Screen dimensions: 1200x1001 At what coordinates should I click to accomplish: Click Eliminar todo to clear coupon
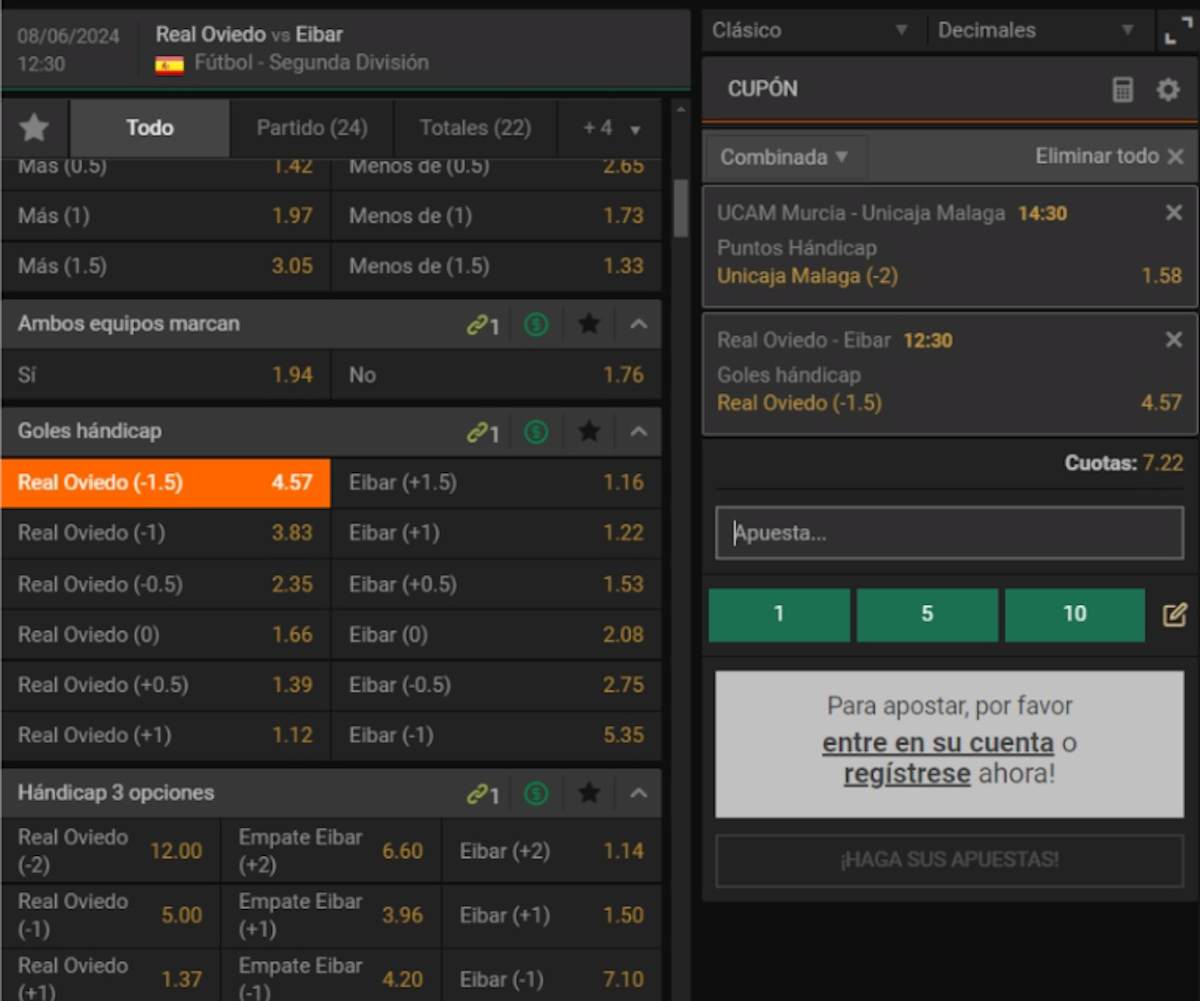1109,156
